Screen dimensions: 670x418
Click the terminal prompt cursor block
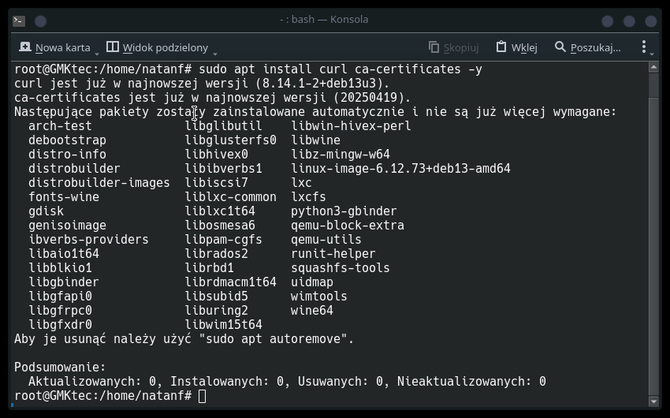click(202, 396)
